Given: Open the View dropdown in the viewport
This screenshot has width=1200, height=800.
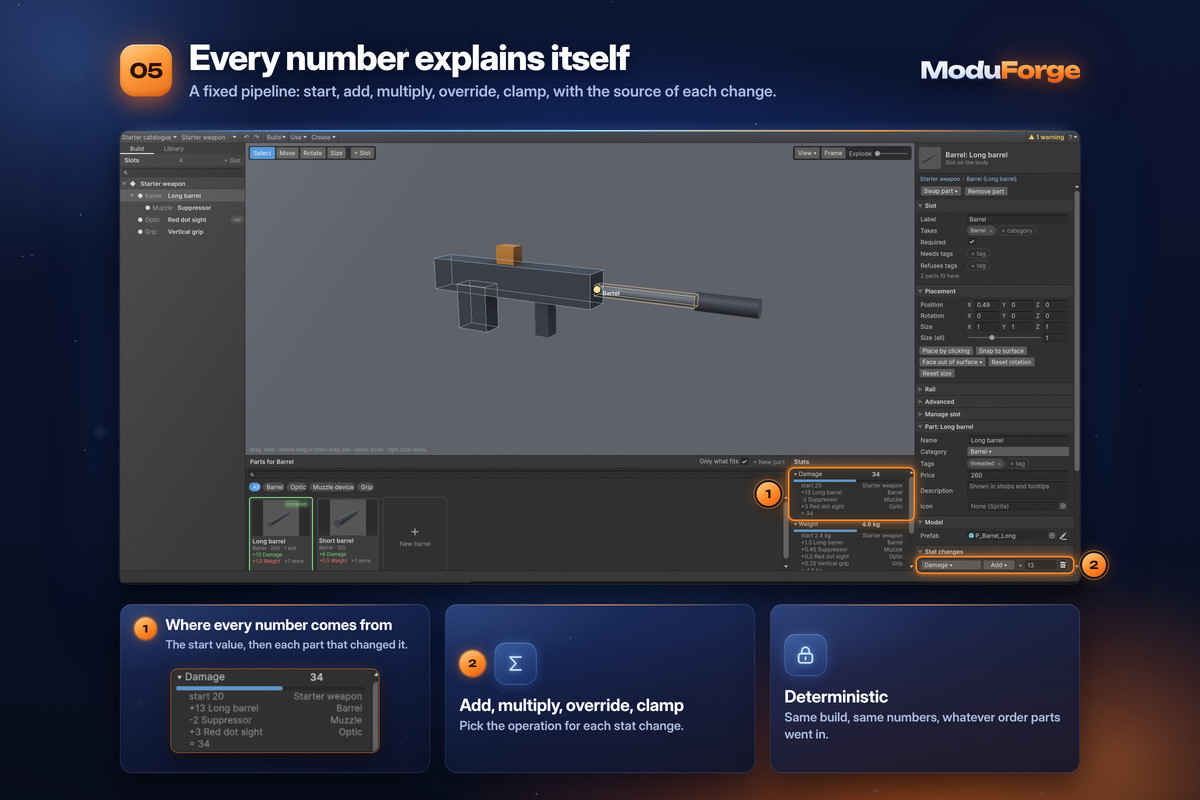Looking at the screenshot, I should pos(806,153).
